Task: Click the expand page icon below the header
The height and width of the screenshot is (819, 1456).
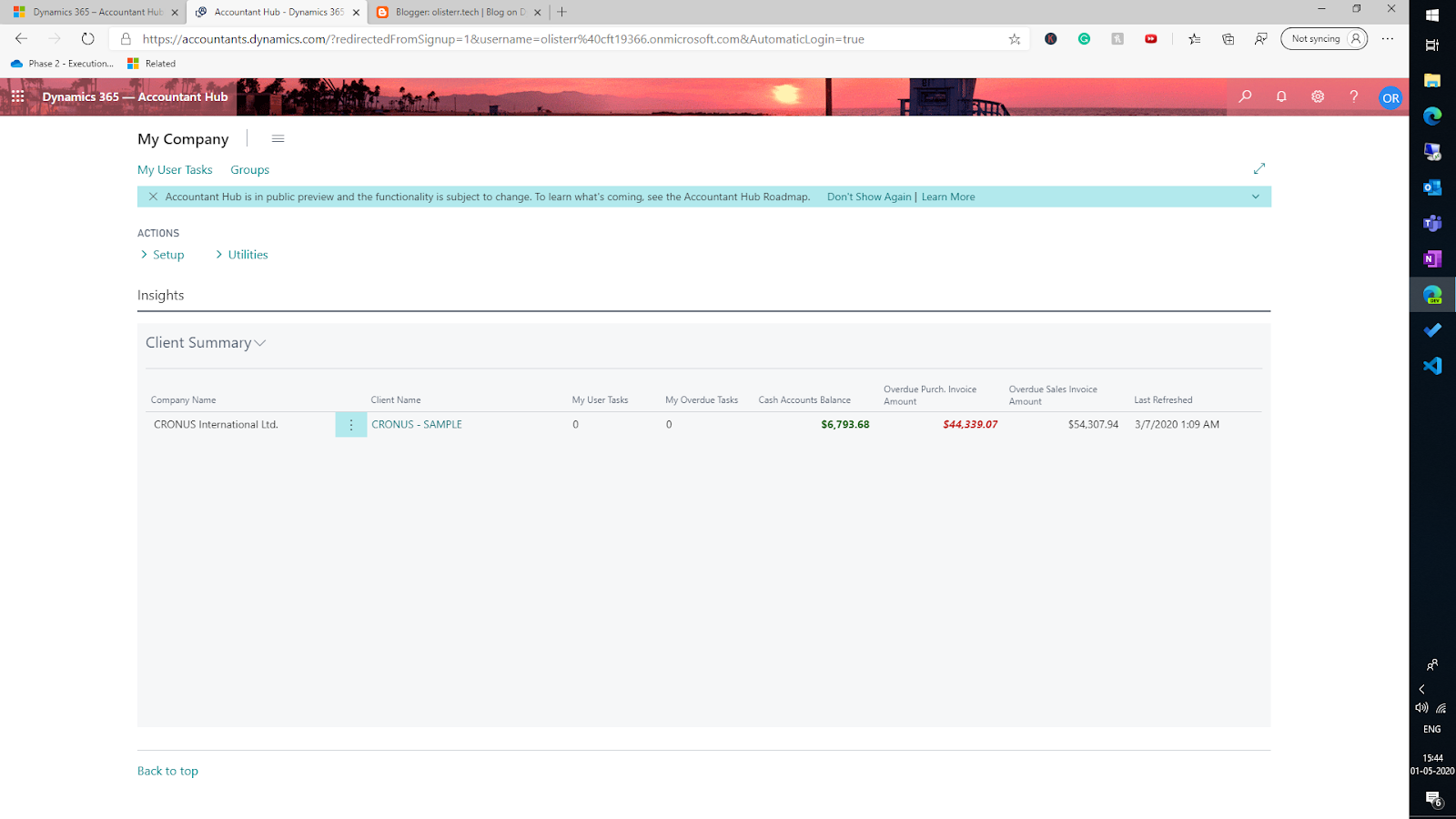Action: [x=1259, y=168]
